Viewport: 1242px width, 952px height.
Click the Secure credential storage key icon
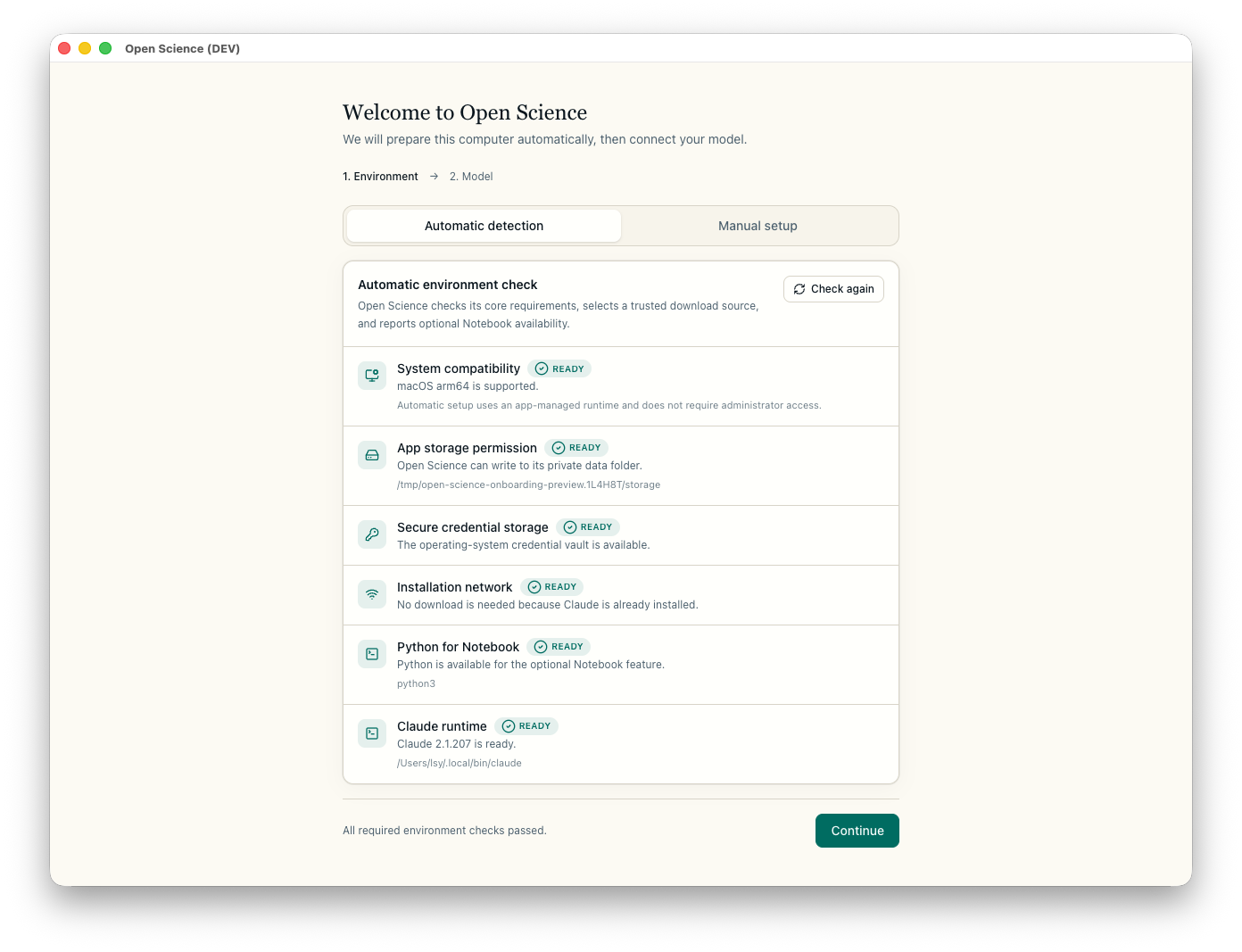(372, 534)
